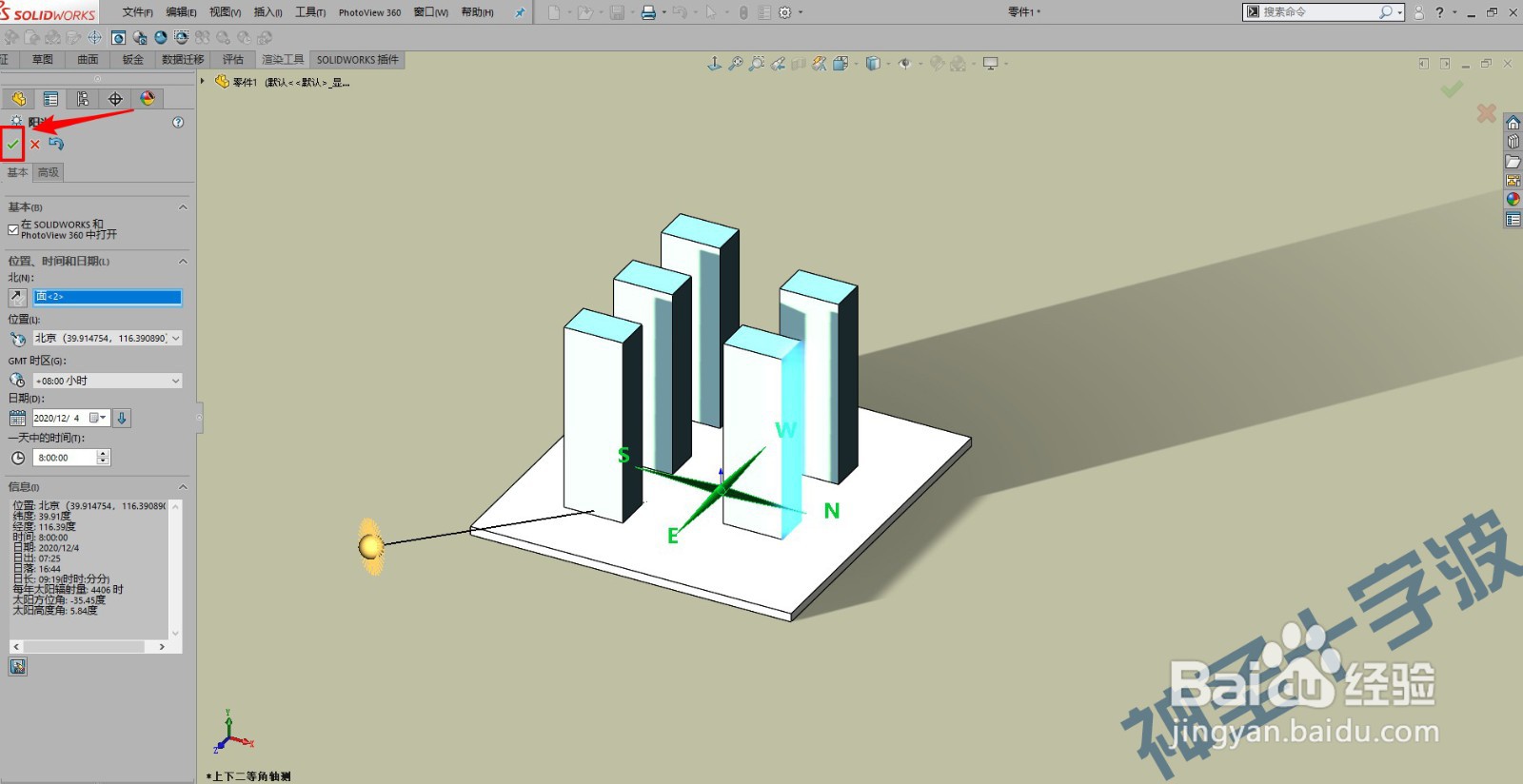Expand the 零件1 flyout tree
1523x784 pixels.
(x=203, y=82)
